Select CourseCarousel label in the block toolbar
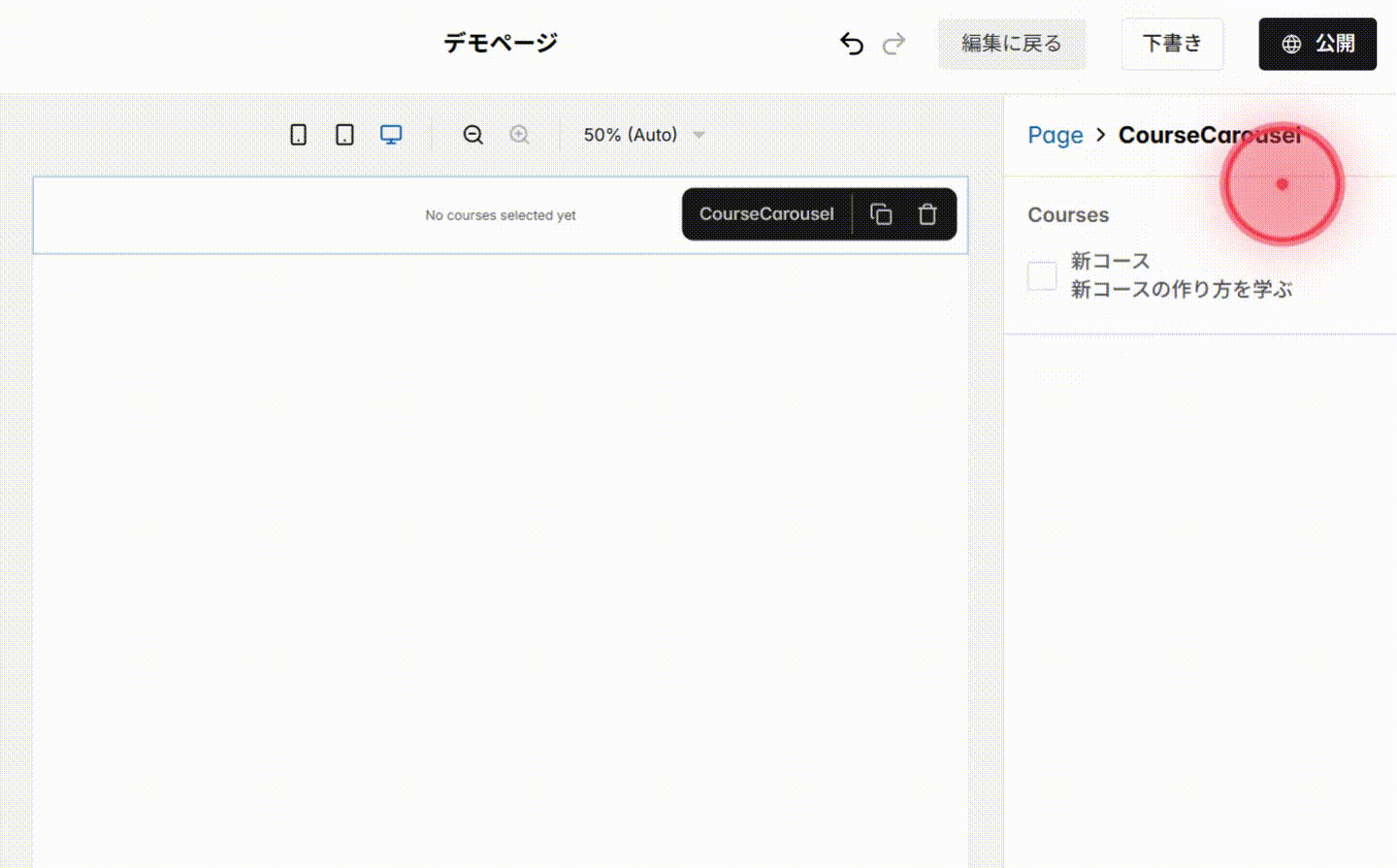This screenshot has width=1397, height=868. click(x=766, y=213)
